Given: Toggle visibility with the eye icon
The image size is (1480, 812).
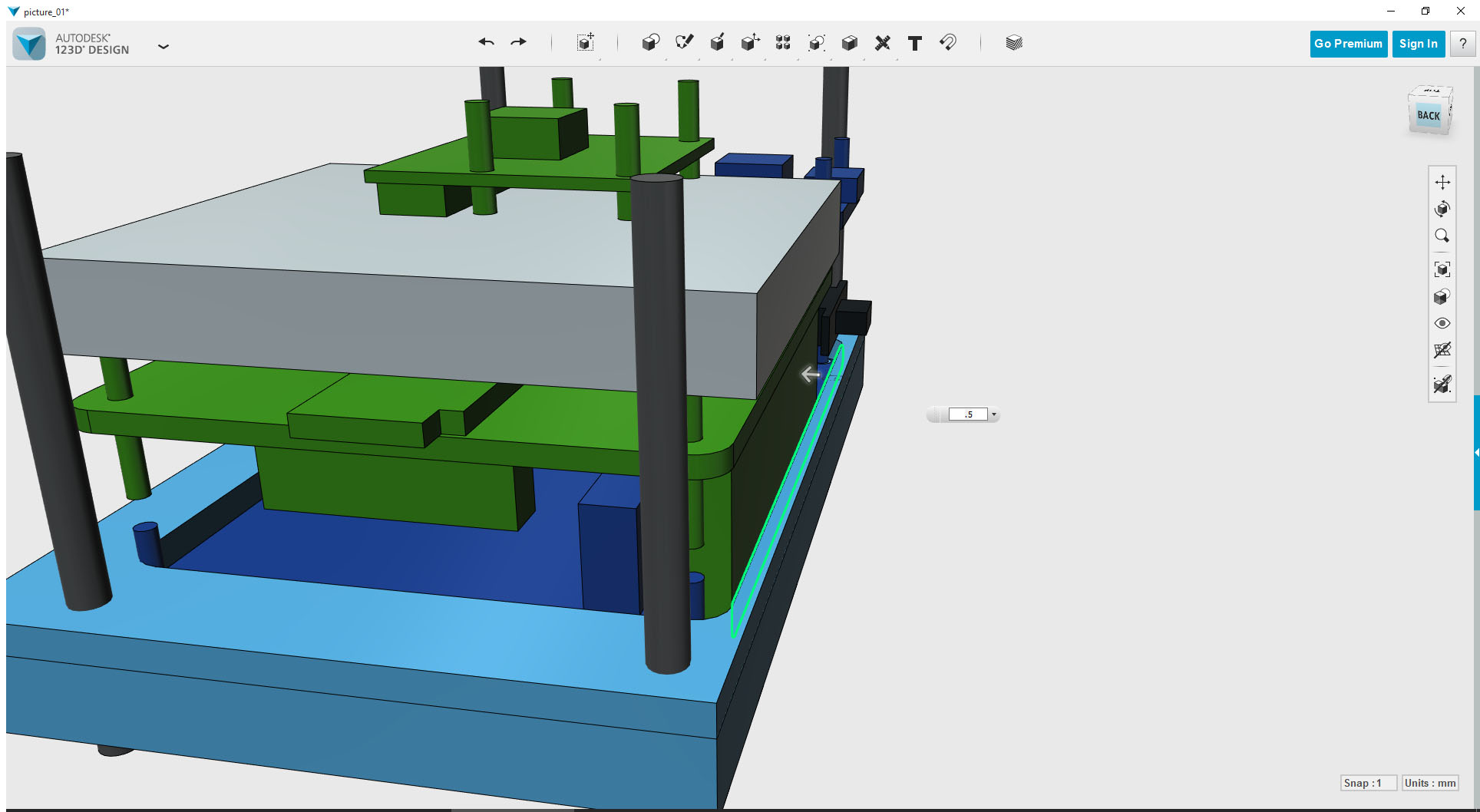Looking at the screenshot, I should (1442, 323).
